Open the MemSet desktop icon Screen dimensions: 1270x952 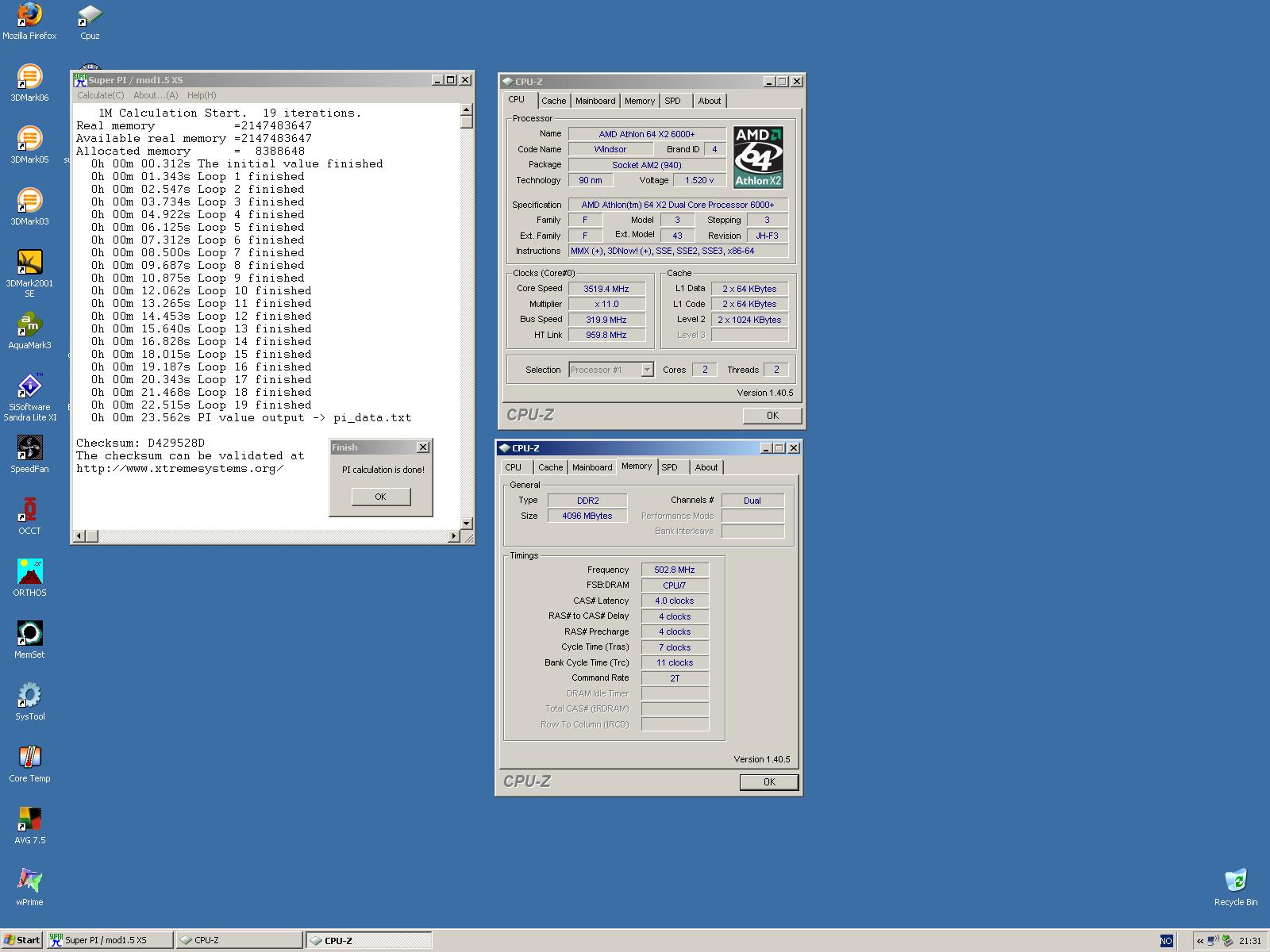29,640
